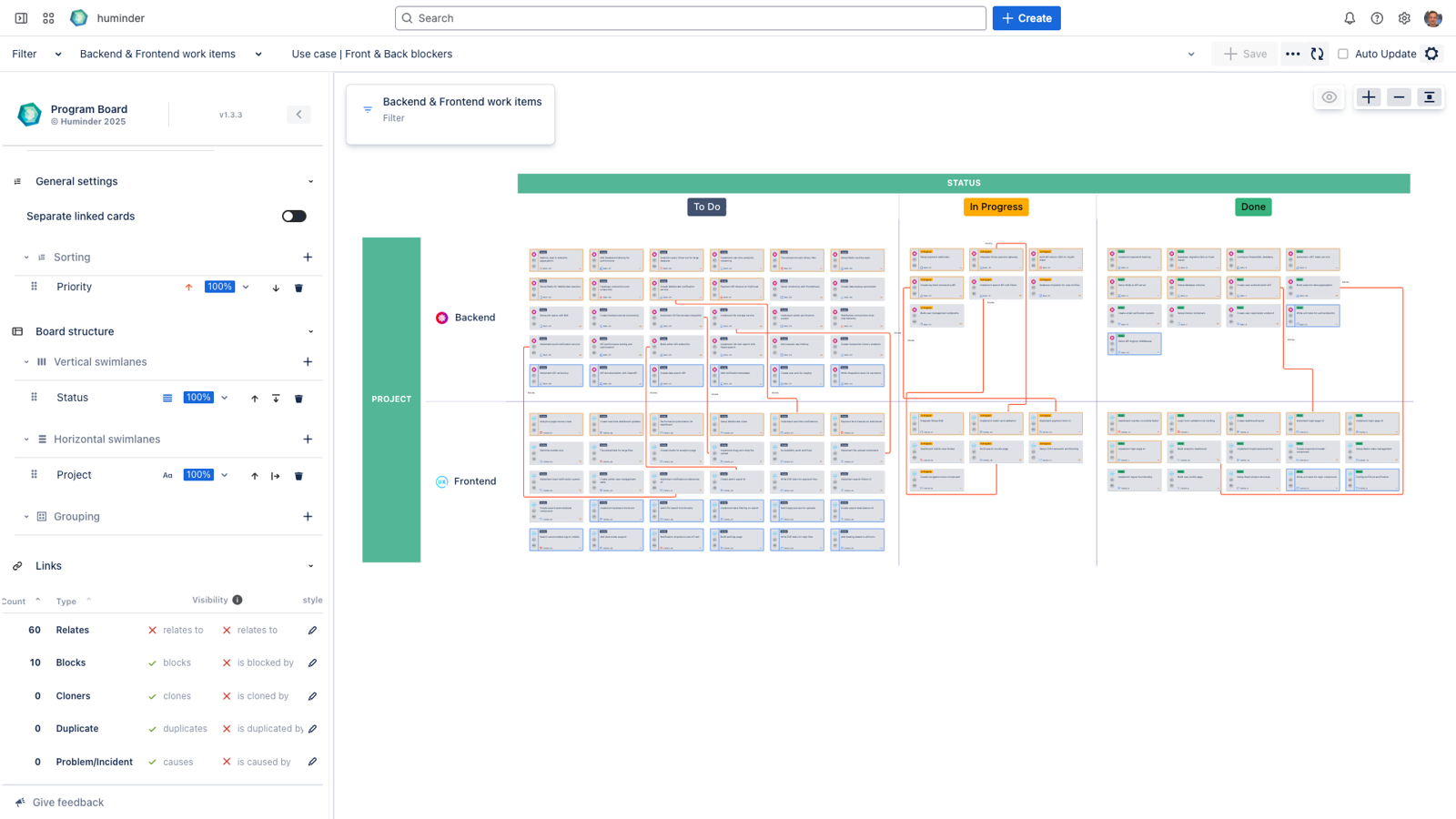Expand the Grouping section

pos(25,516)
